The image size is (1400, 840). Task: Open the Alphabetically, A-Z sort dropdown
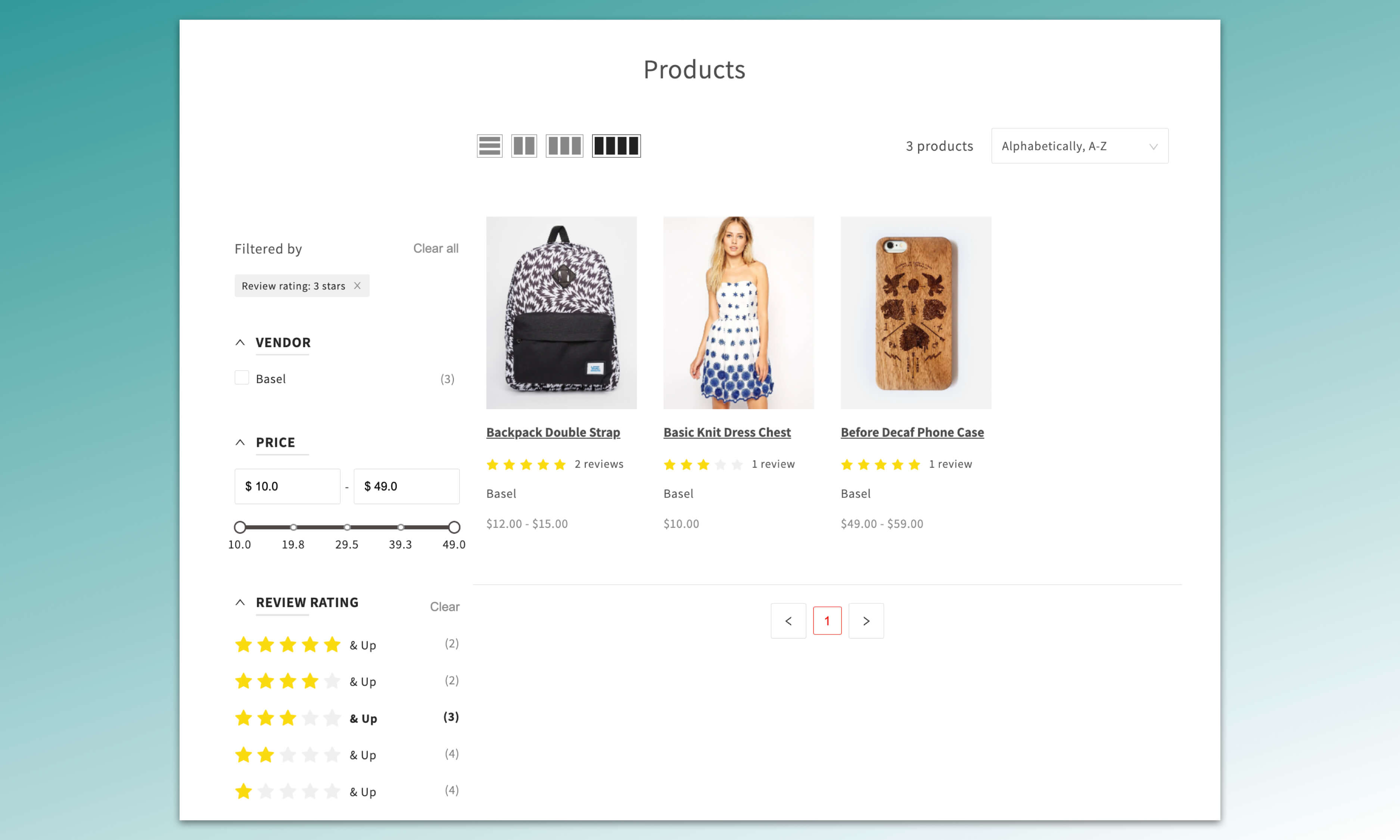coord(1079,146)
